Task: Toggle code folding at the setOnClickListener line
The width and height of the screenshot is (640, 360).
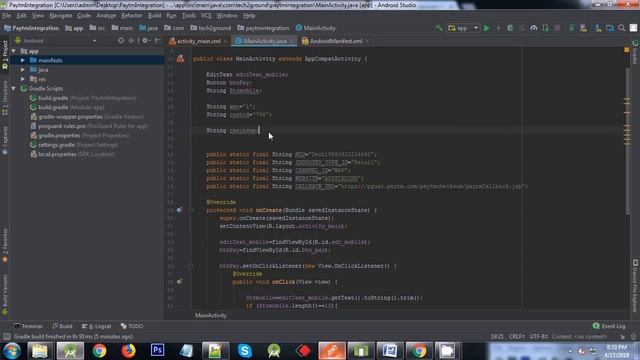Action: pyautogui.click(x=191, y=266)
